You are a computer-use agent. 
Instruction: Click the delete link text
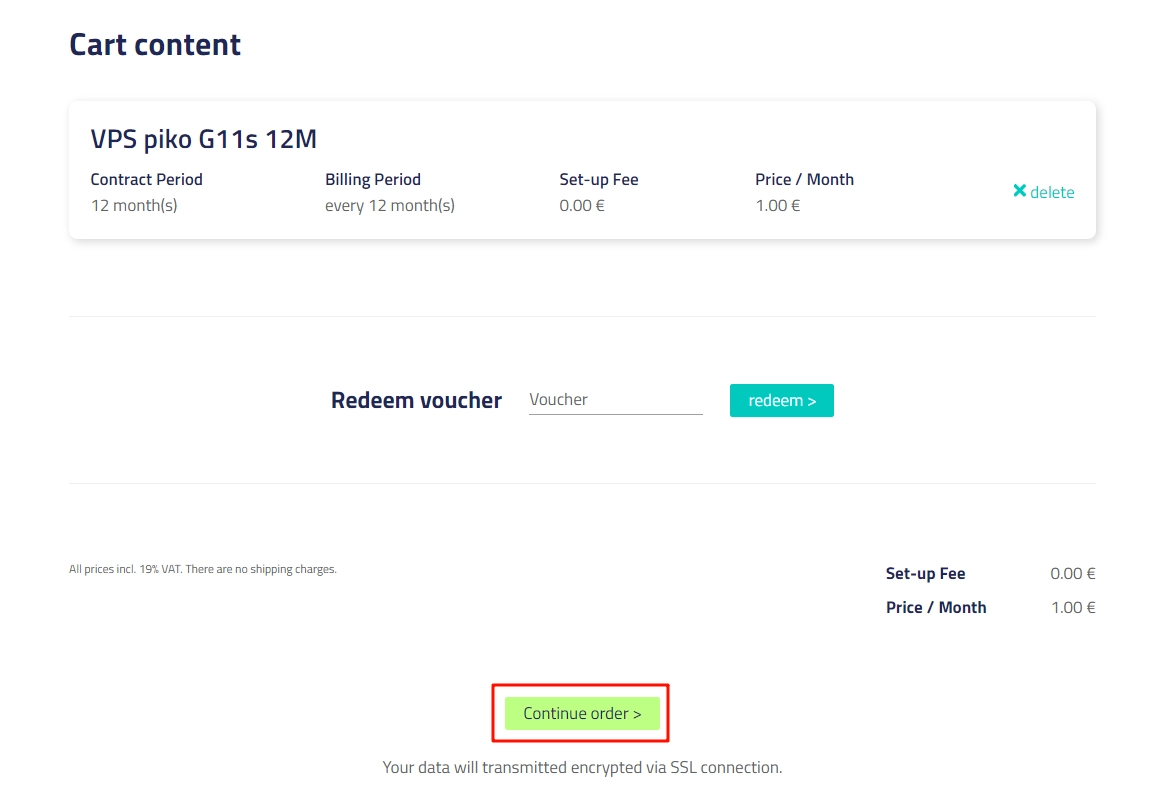coord(1052,193)
